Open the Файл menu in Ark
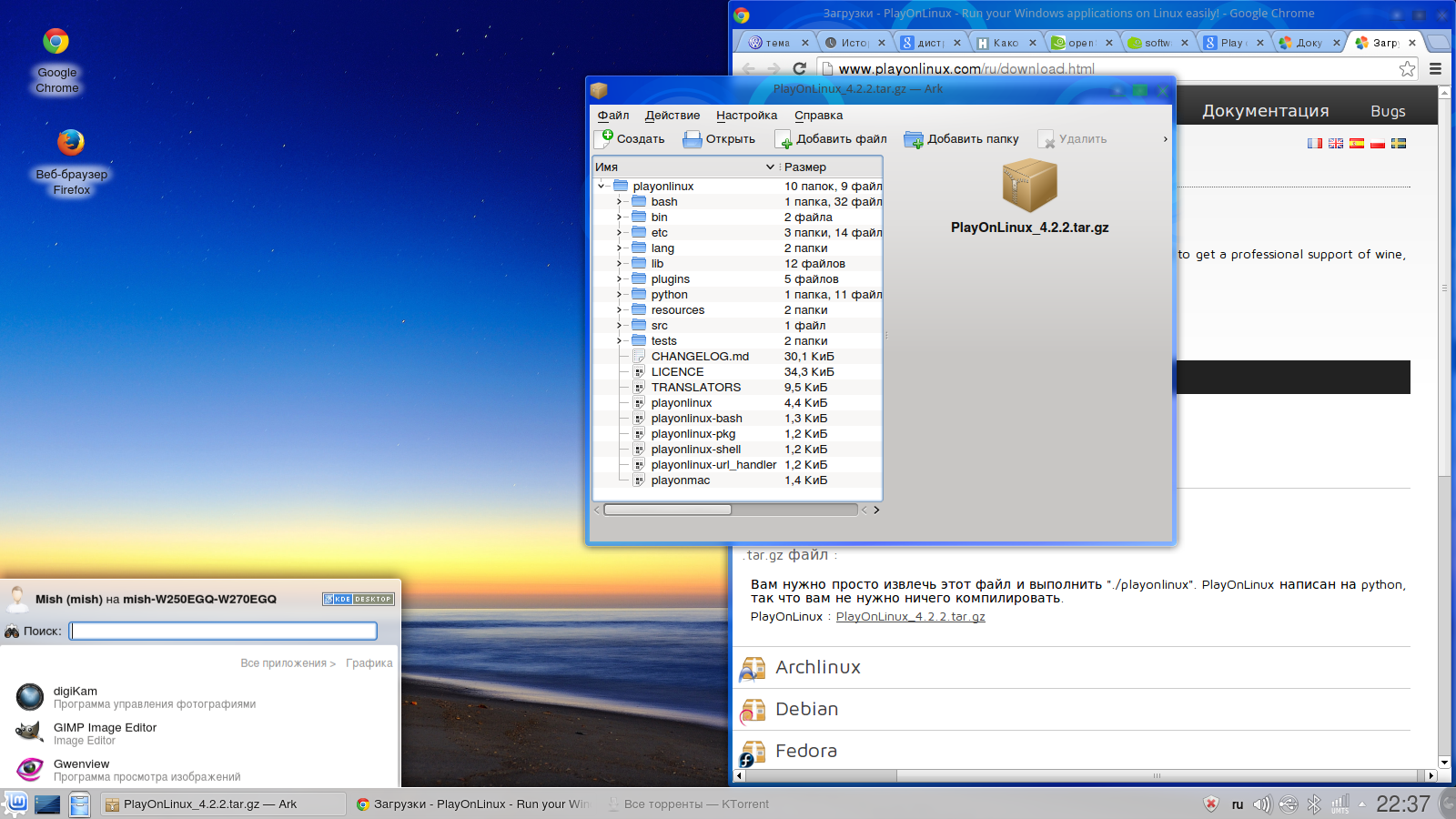Screen dimensions: 1456x819 click(613, 116)
